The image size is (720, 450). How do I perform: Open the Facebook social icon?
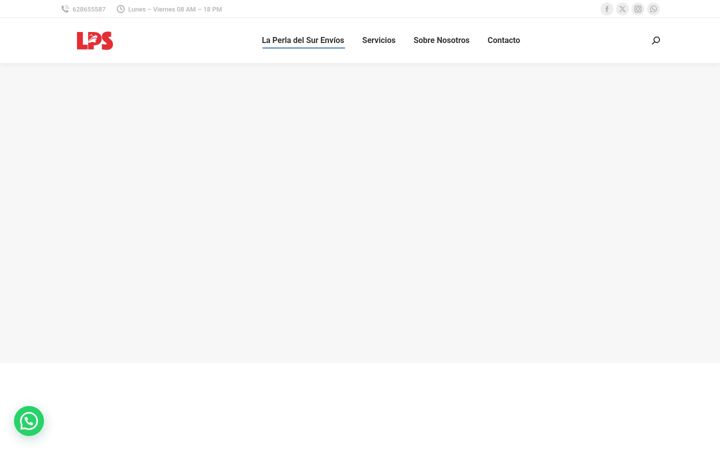tap(607, 9)
